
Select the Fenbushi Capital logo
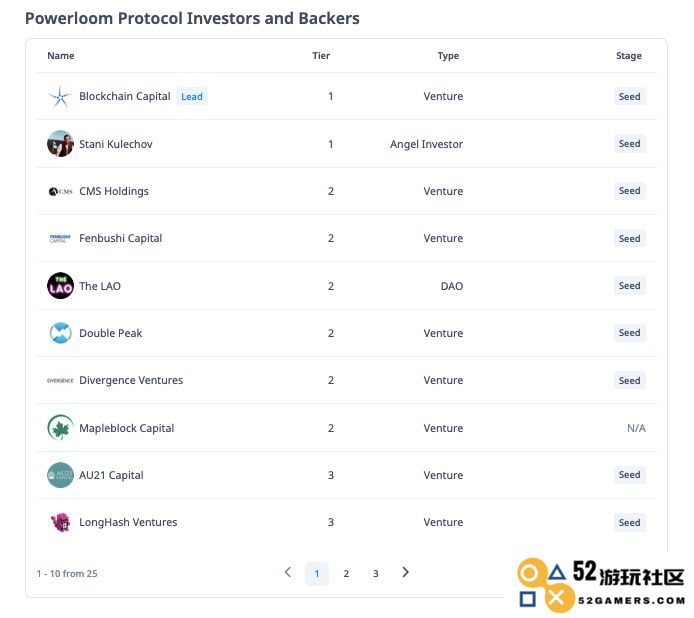click(60, 238)
